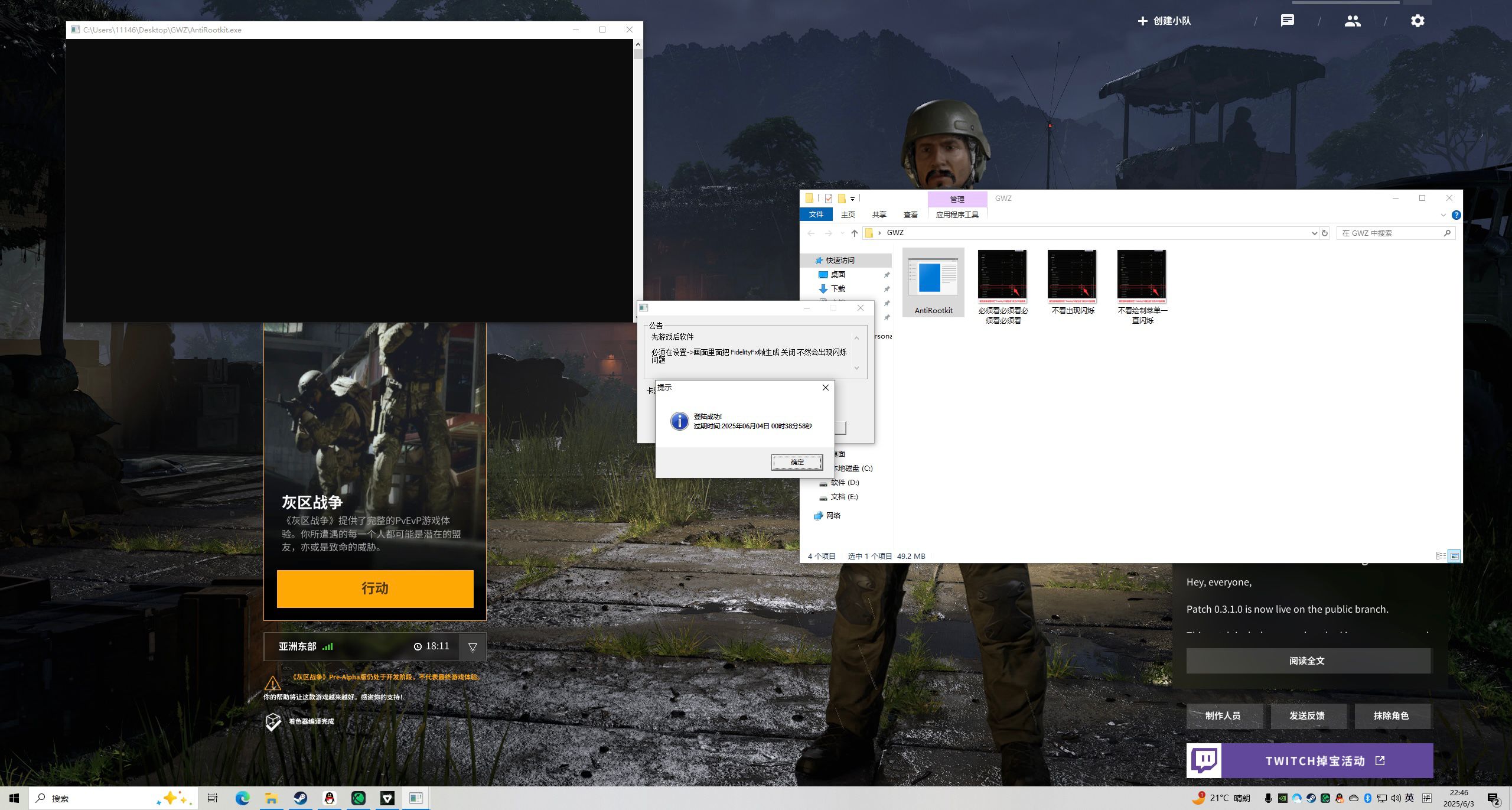Click the blue information icon in 提示 dialog
Screen dimensions: 1512x810
(679, 421)
